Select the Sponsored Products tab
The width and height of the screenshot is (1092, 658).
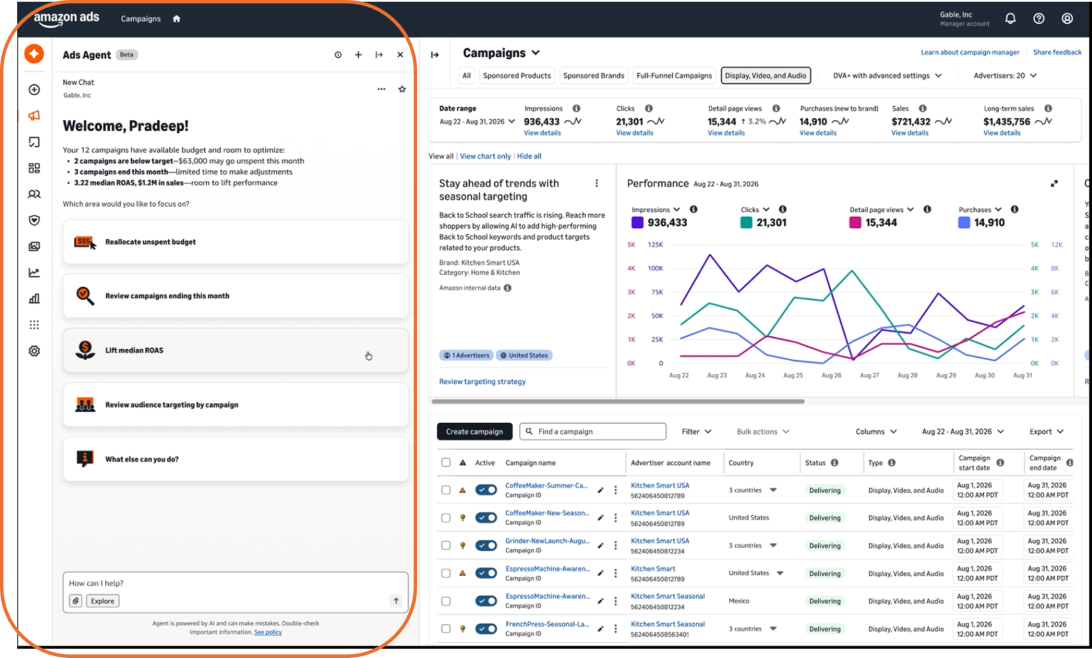coord(517,75)
